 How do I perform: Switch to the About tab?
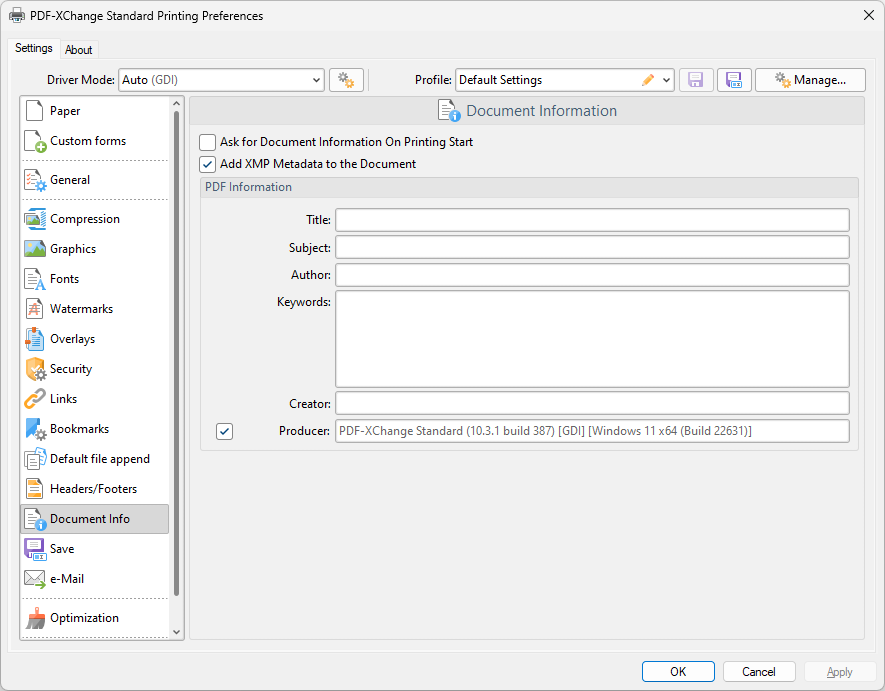click(x=79, y=49)
